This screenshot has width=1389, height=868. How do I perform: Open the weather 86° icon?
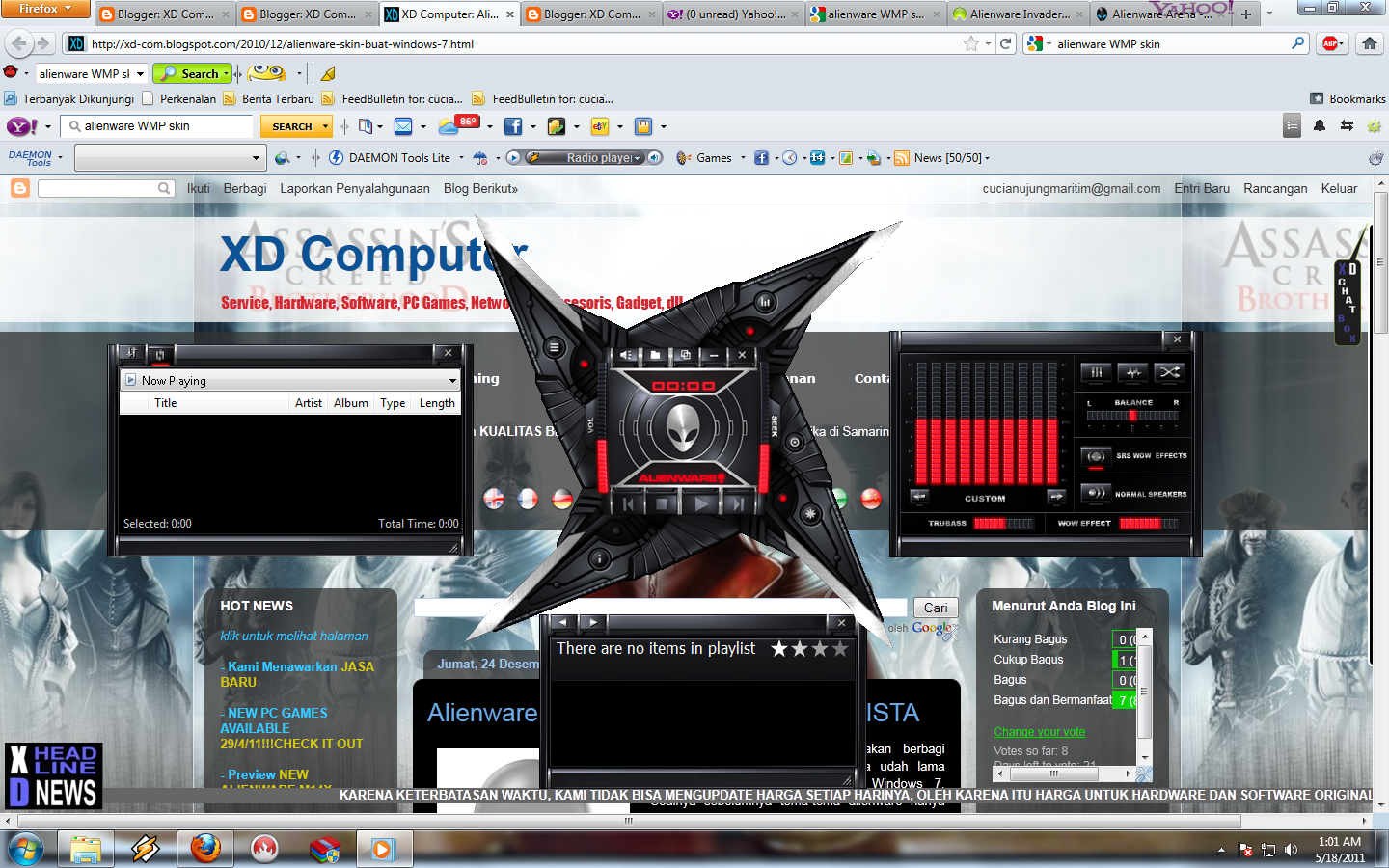(x=458, y=125)
